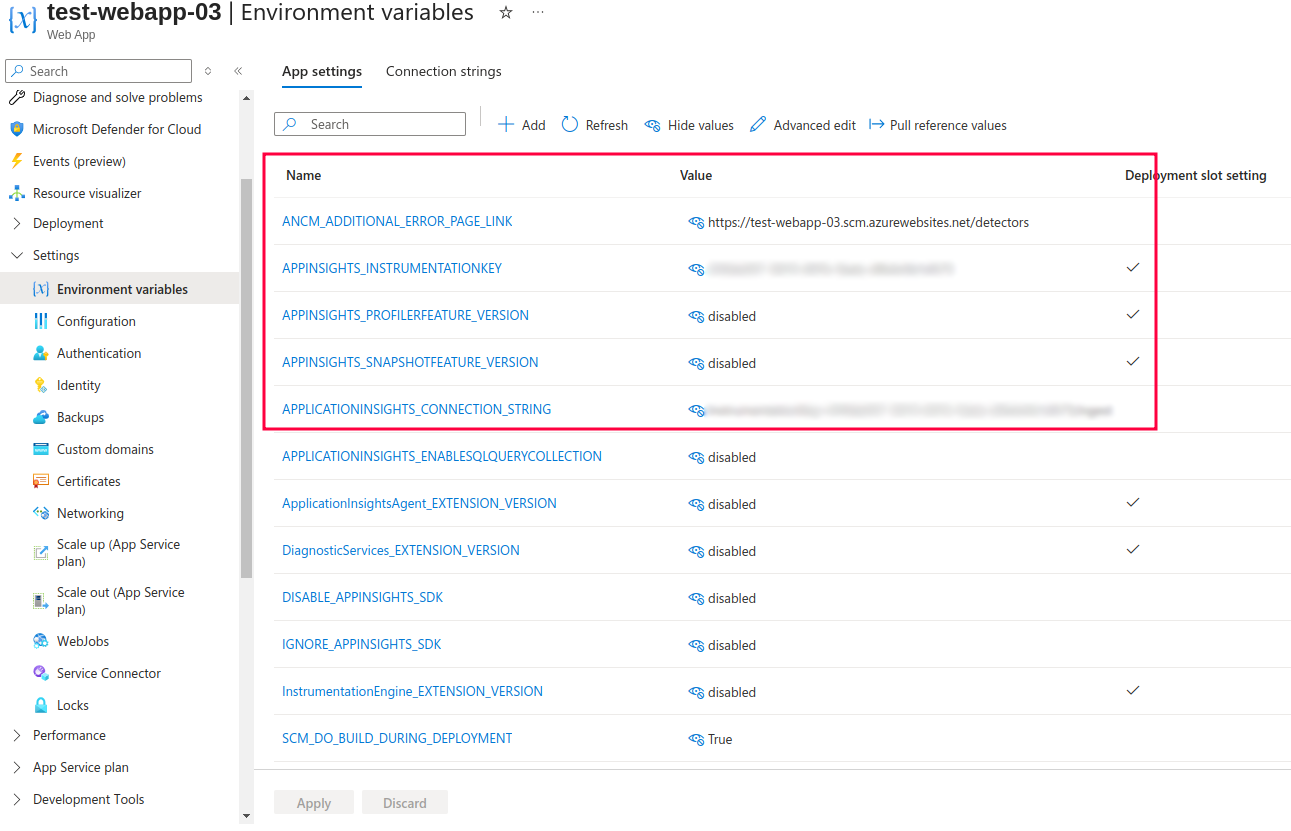Expand the Performance section in the sidebar
The height and width of the screenshot is (831, 1291).
pos(16,735)
